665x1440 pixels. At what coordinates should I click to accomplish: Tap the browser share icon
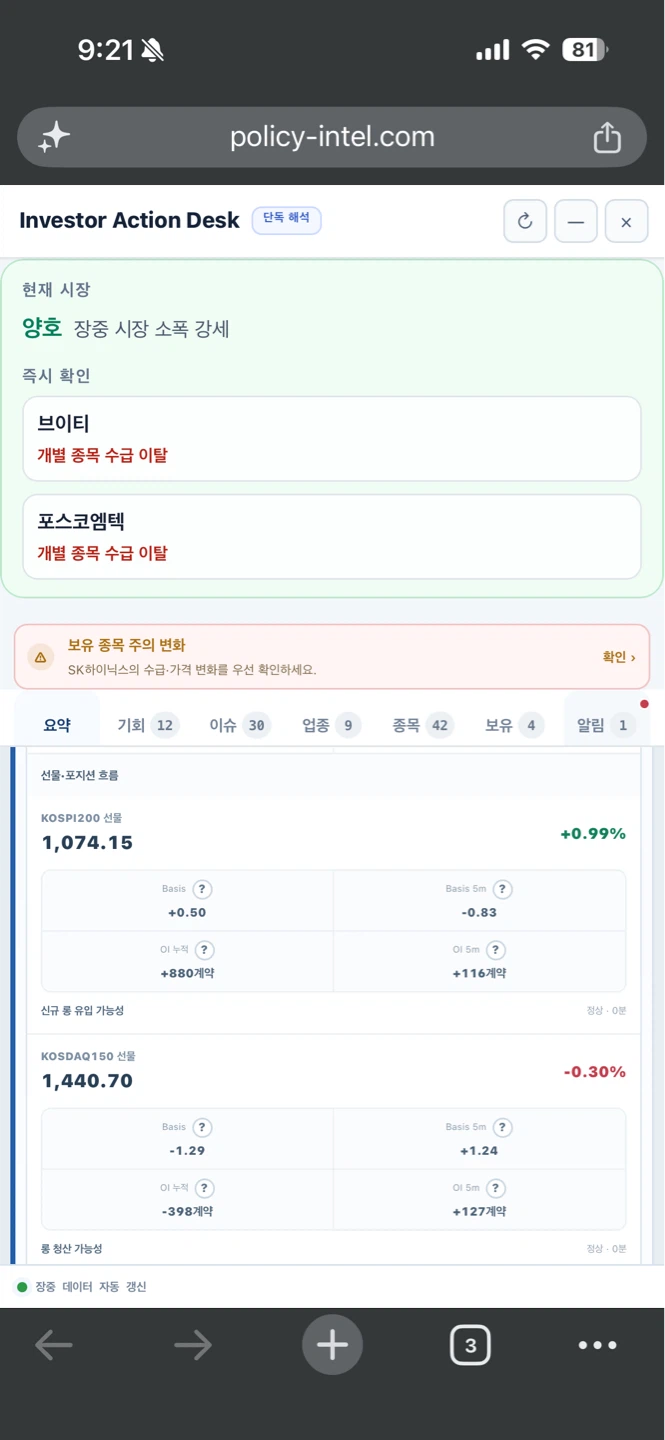[607, 137]
